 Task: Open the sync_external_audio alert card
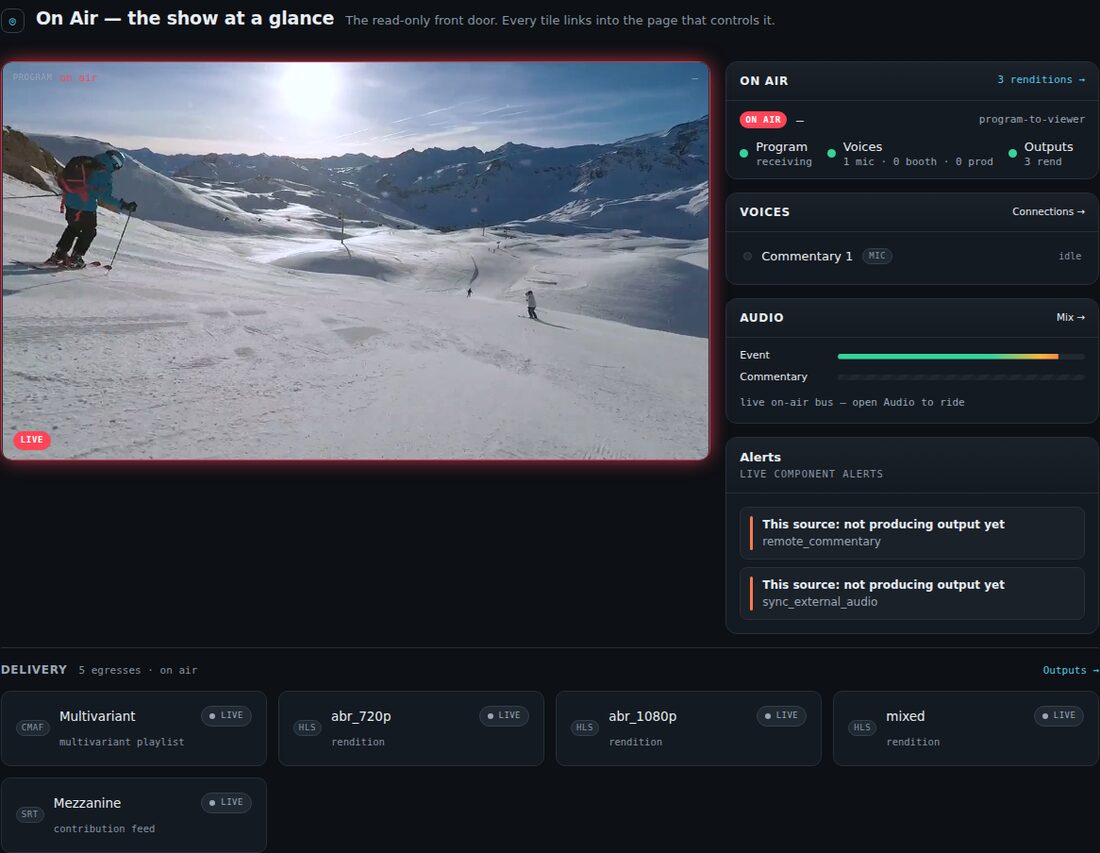pos(912,593)
